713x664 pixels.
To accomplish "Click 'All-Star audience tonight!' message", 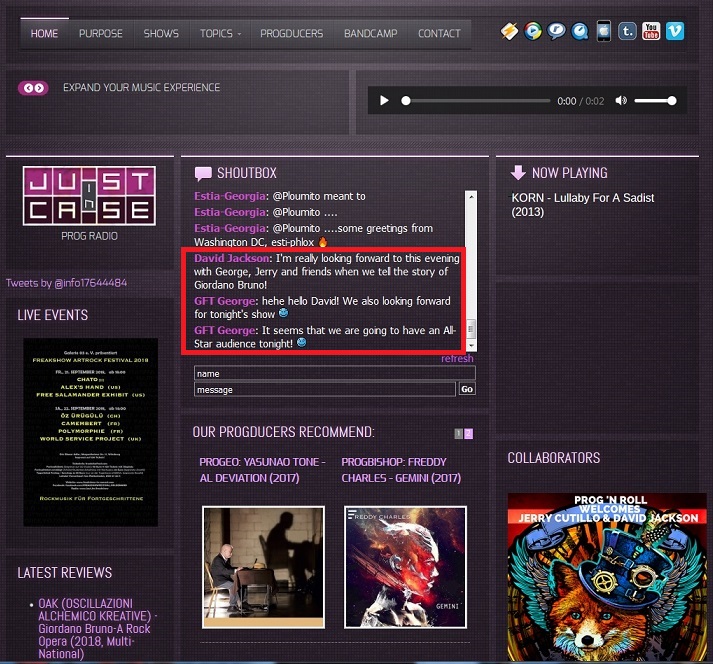I will tap(325, 337).
